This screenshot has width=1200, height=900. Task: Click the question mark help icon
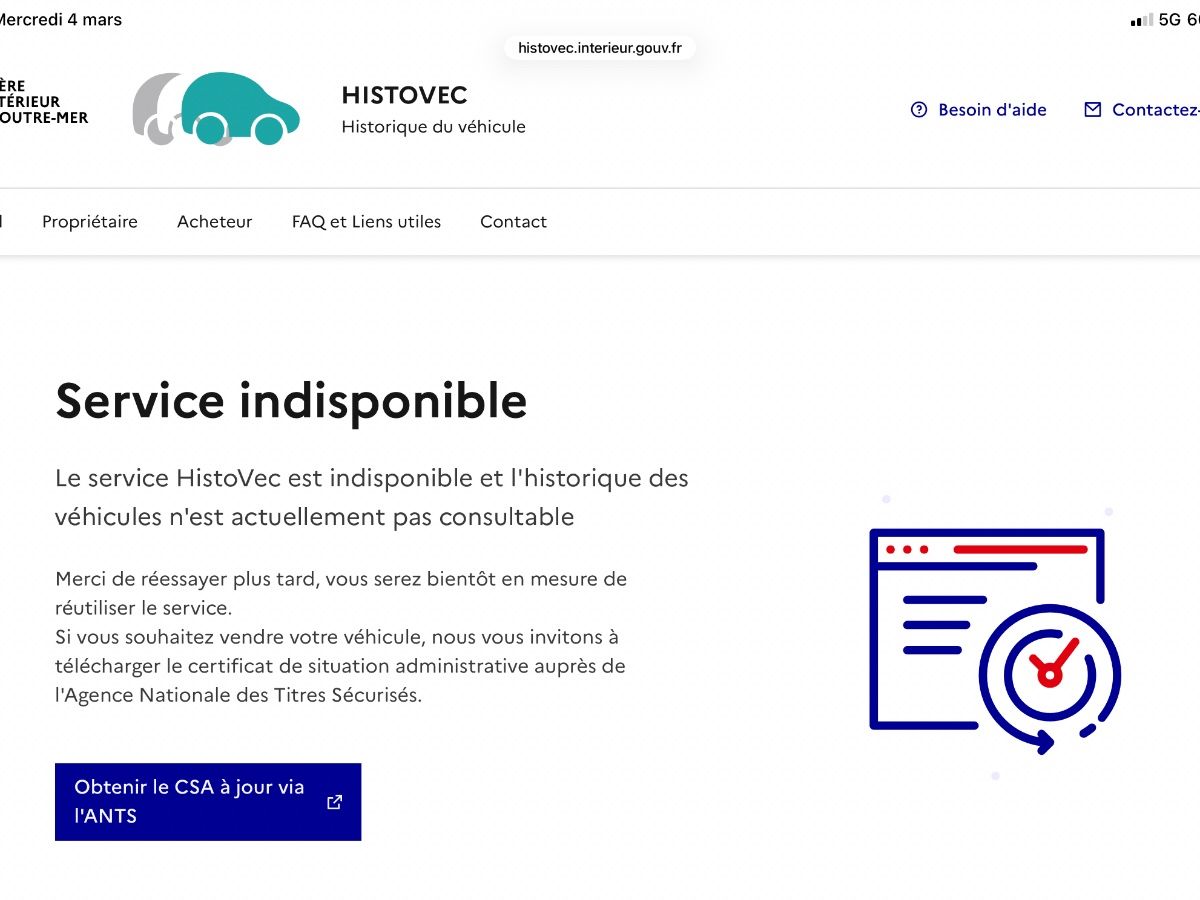pos(919,110)
